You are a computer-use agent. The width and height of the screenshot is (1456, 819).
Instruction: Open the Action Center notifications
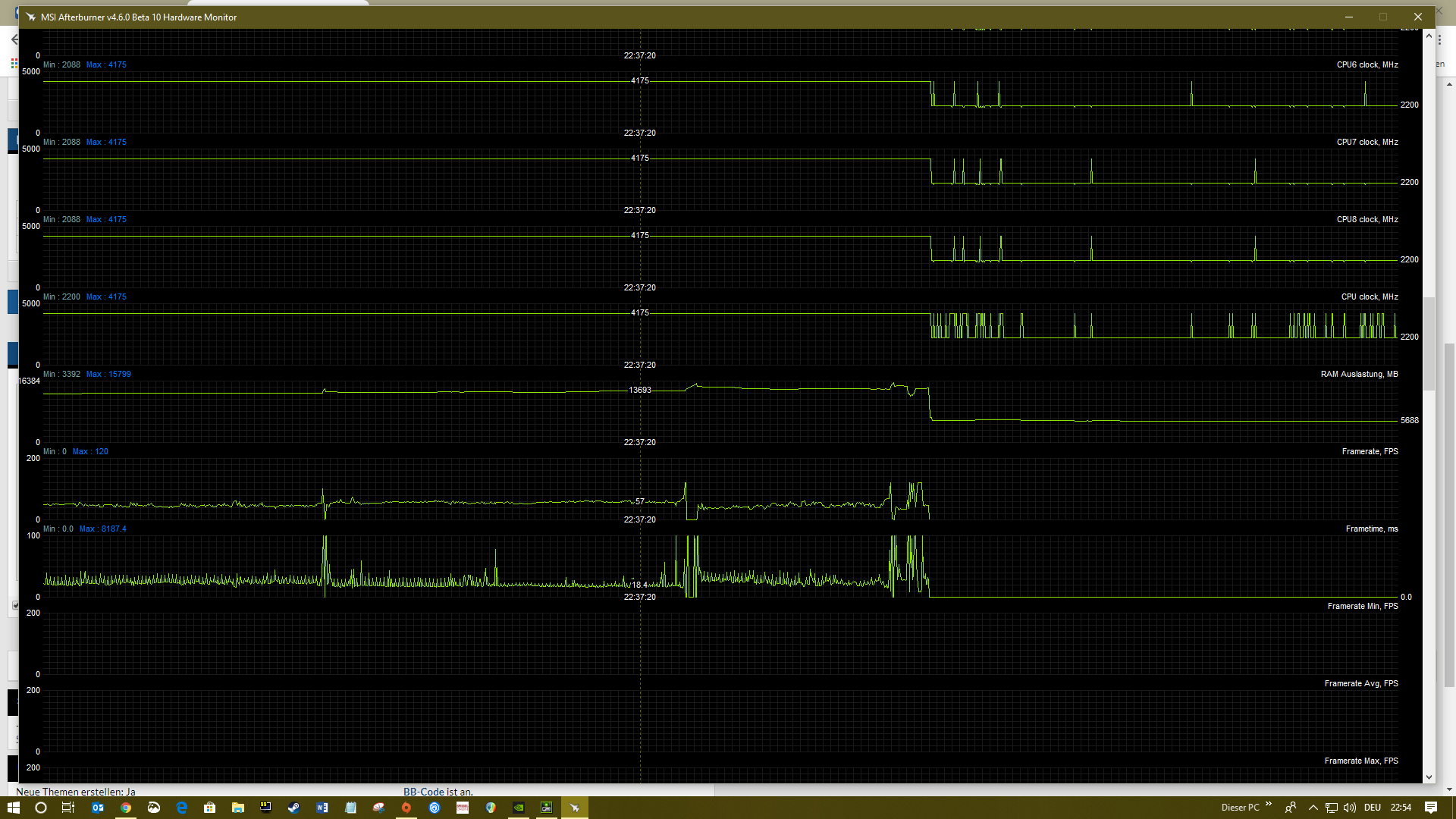[1431, 808]
